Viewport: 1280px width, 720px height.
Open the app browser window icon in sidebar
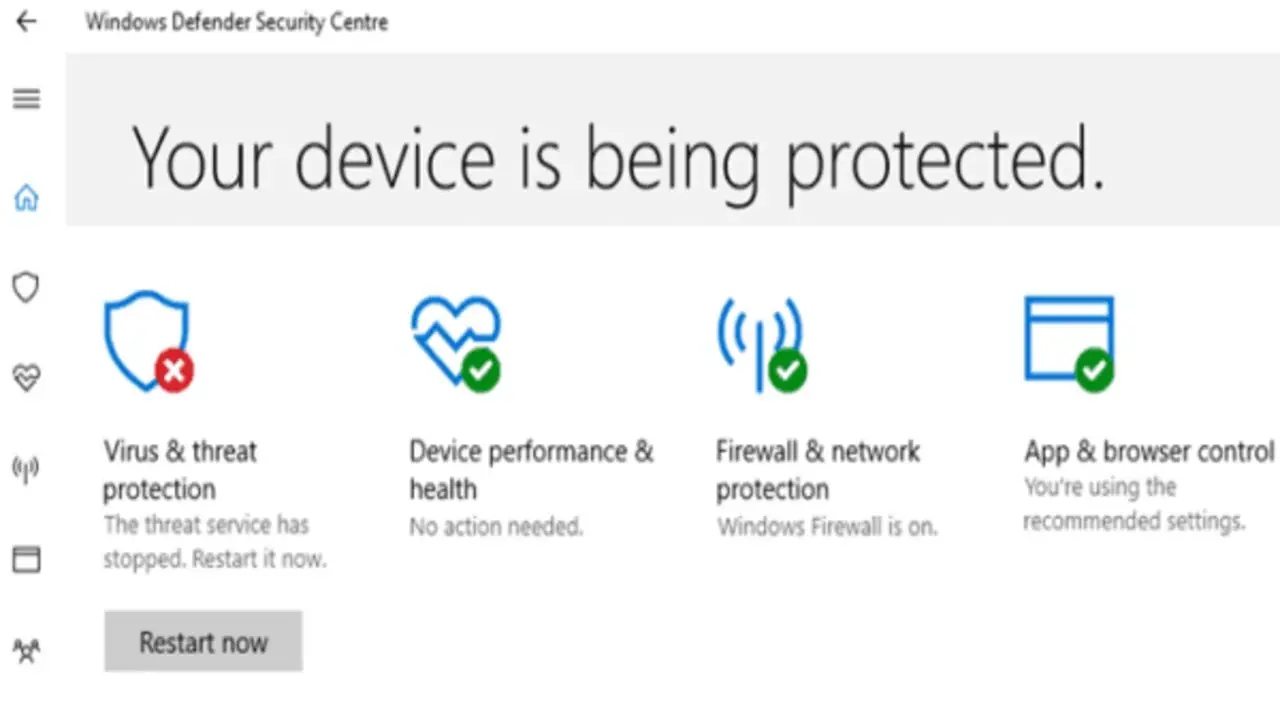(x=26, y=559)
